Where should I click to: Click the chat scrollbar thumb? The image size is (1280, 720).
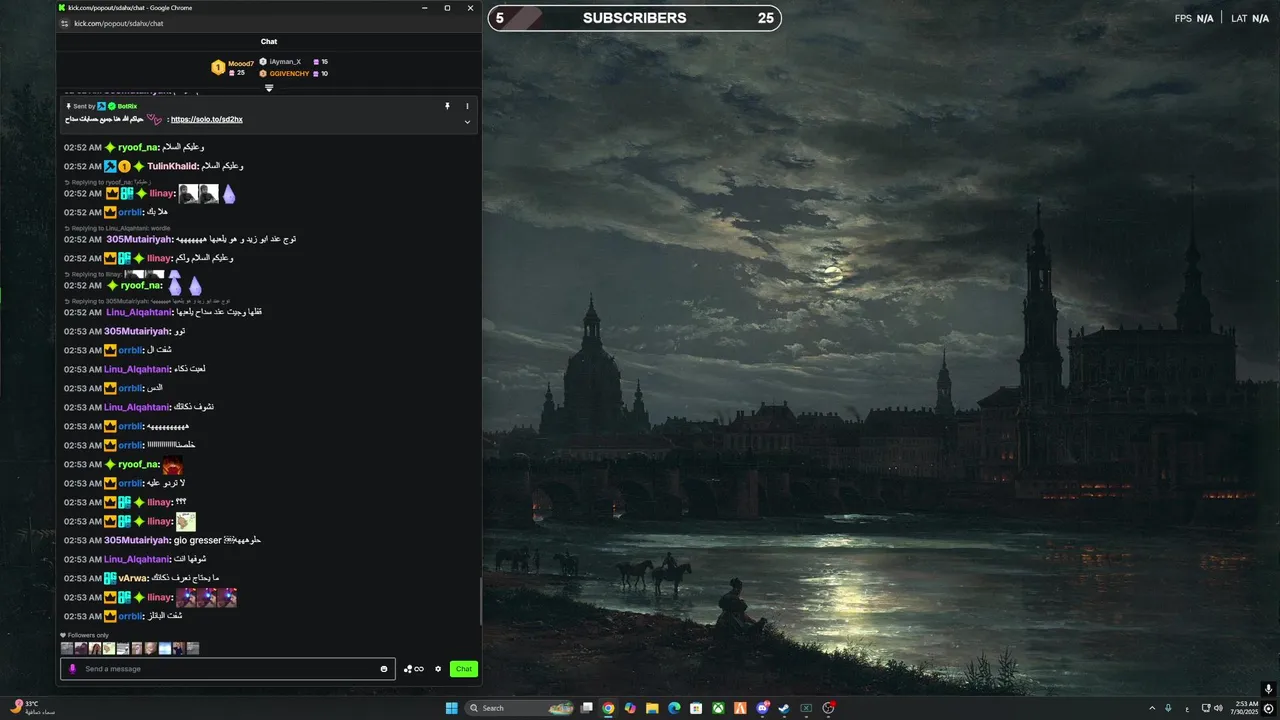point(481,601)
